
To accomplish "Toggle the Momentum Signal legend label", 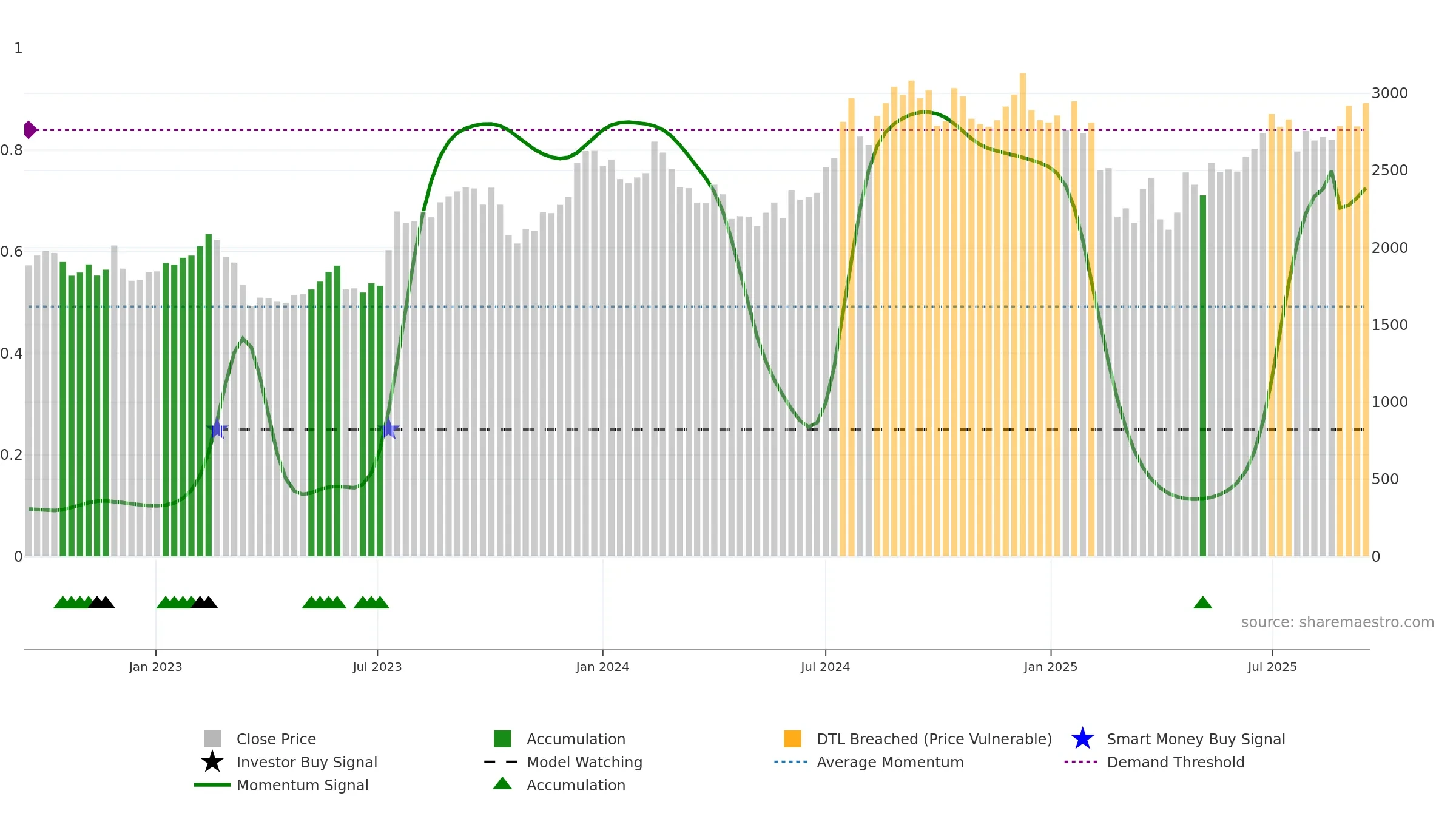I will 302,785.
